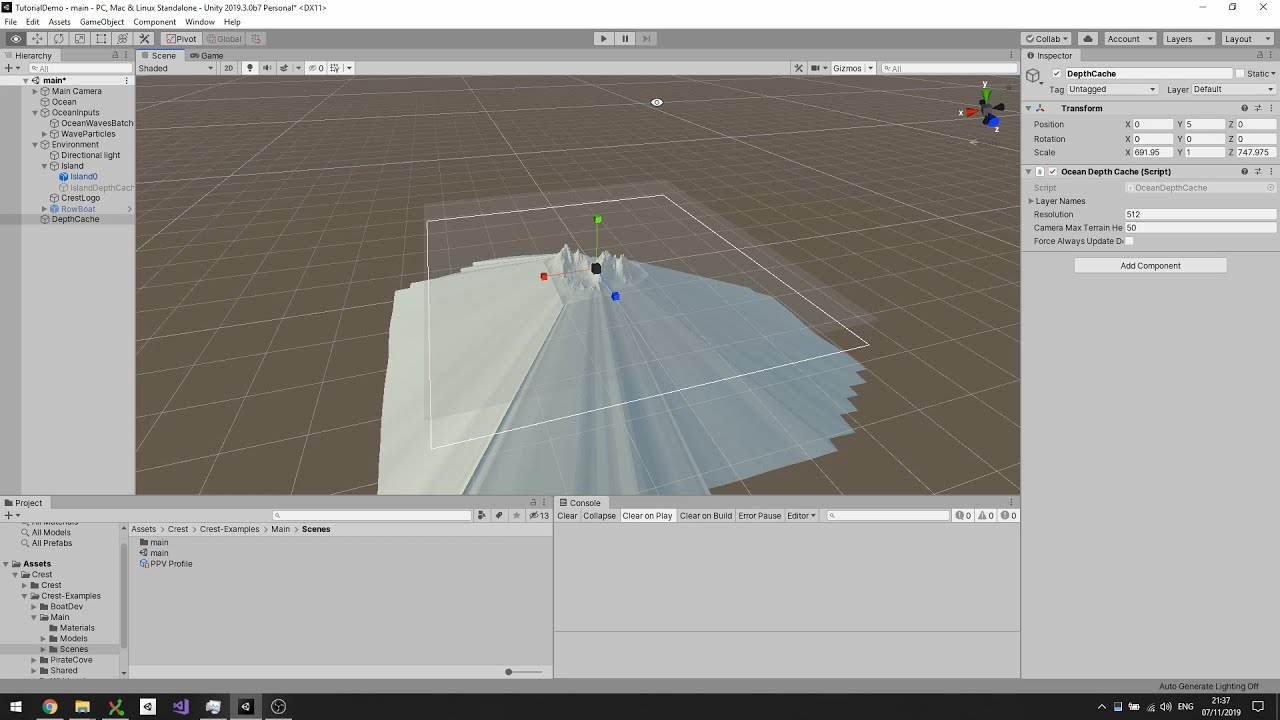This screenshot has height=720, width=1280.
Task: Toggle Clear on Play in Console
Action: [647, 516]
